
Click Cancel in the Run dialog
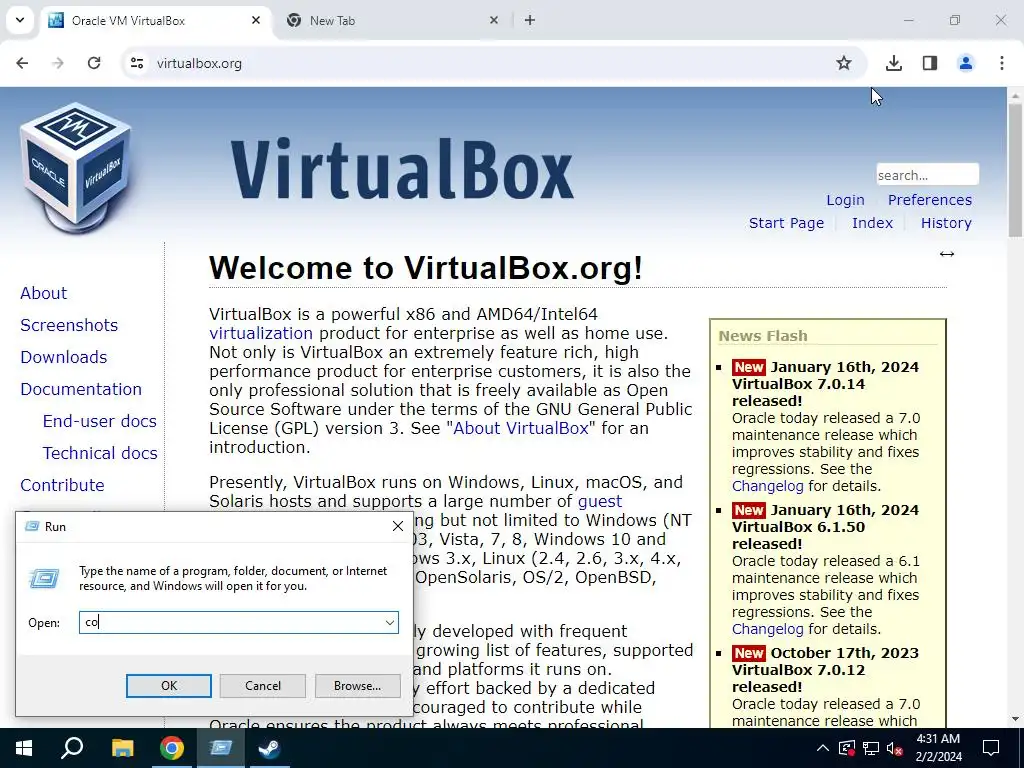(263, 686)
